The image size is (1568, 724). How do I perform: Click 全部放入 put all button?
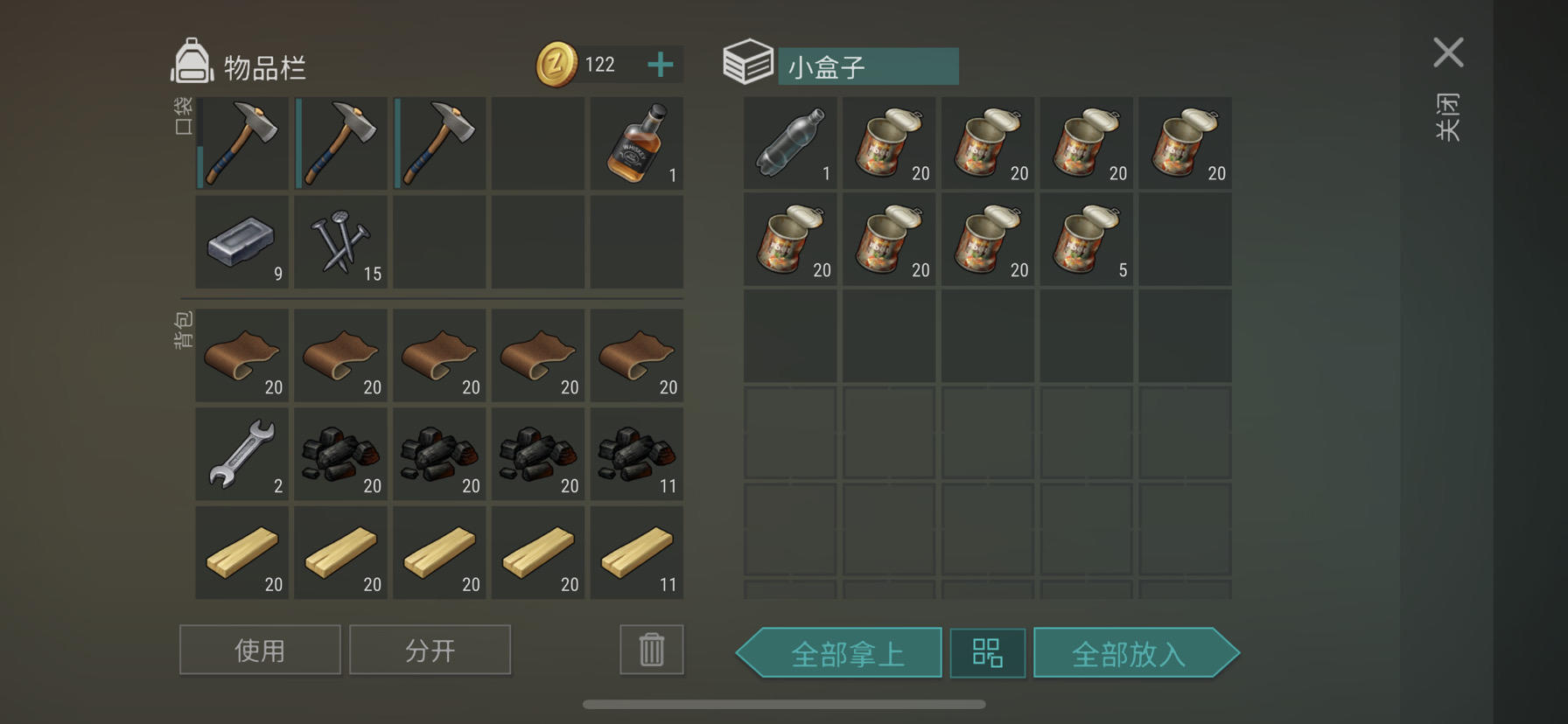pyautogui.click(x=1137, y=652)
